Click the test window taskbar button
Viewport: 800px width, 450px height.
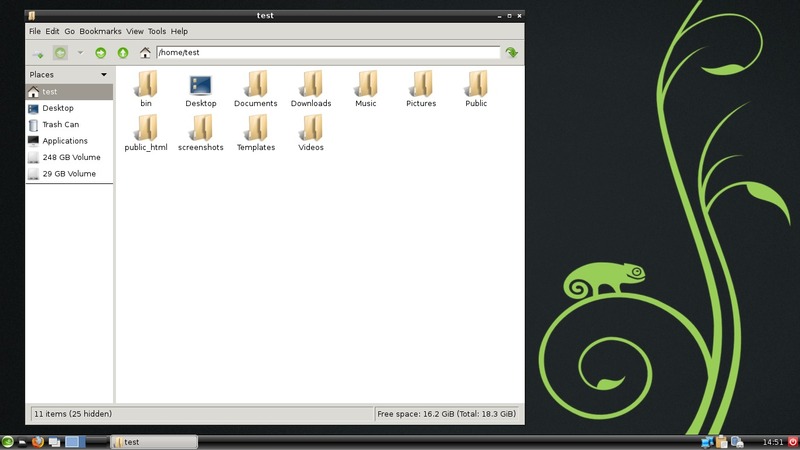click(x=154, y=442)
